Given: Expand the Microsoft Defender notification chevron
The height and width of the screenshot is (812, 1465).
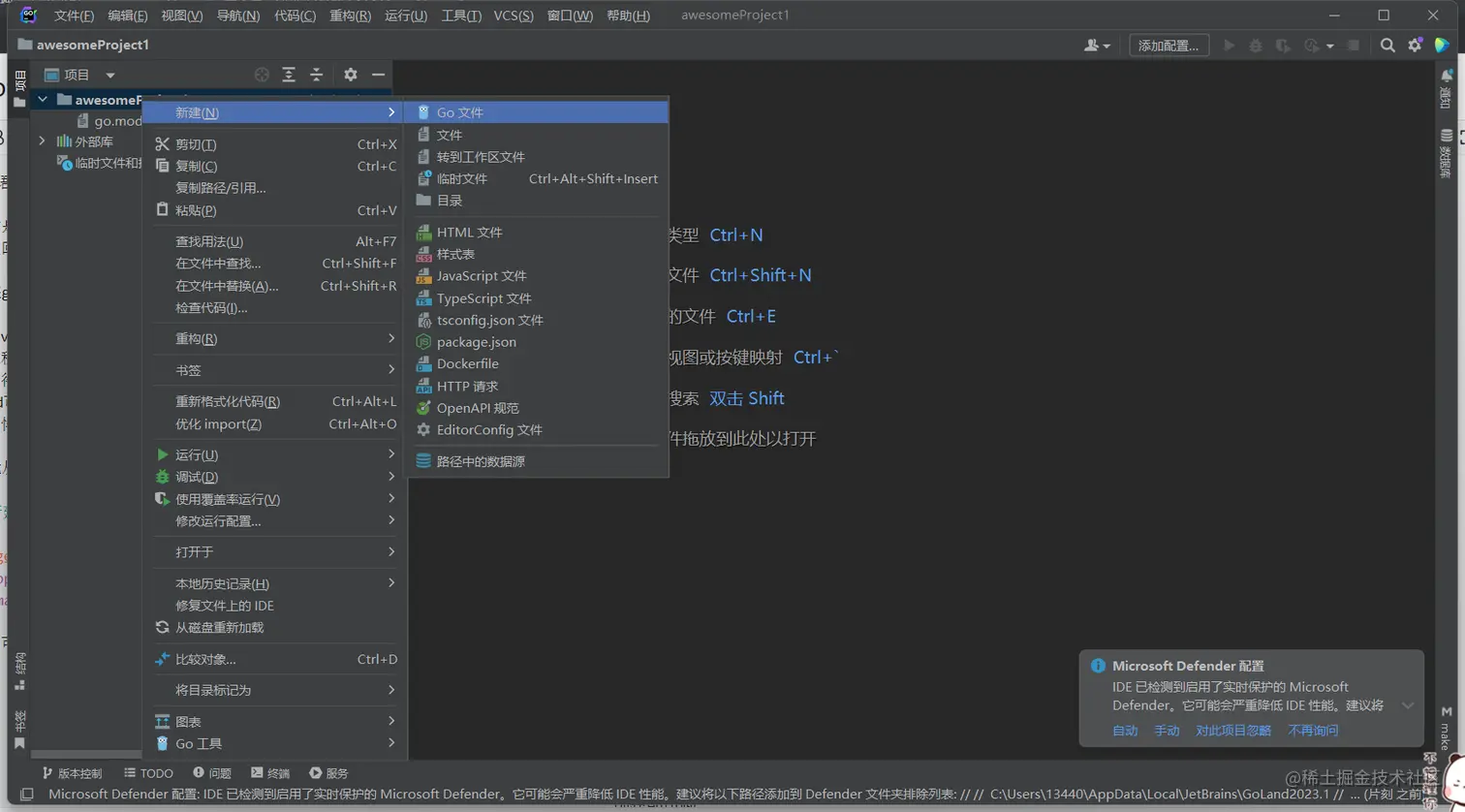Looking at the screenshot, I should 1408,705.
